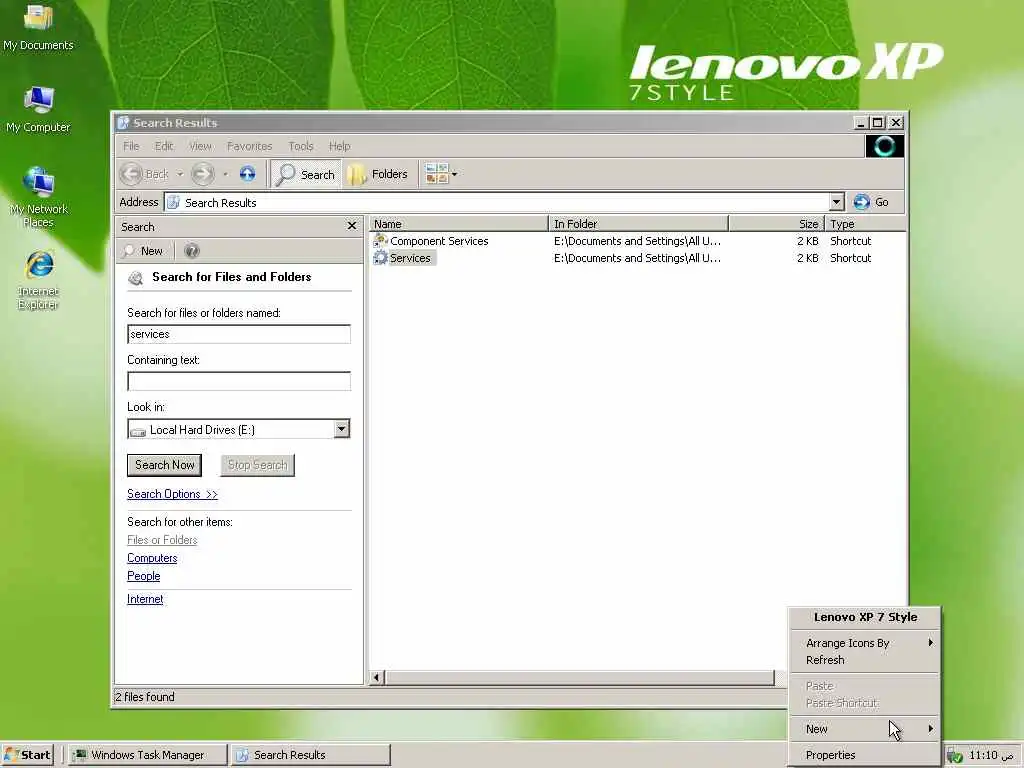
Task: Click the search assistant help icon
Action: click(191, 251)
